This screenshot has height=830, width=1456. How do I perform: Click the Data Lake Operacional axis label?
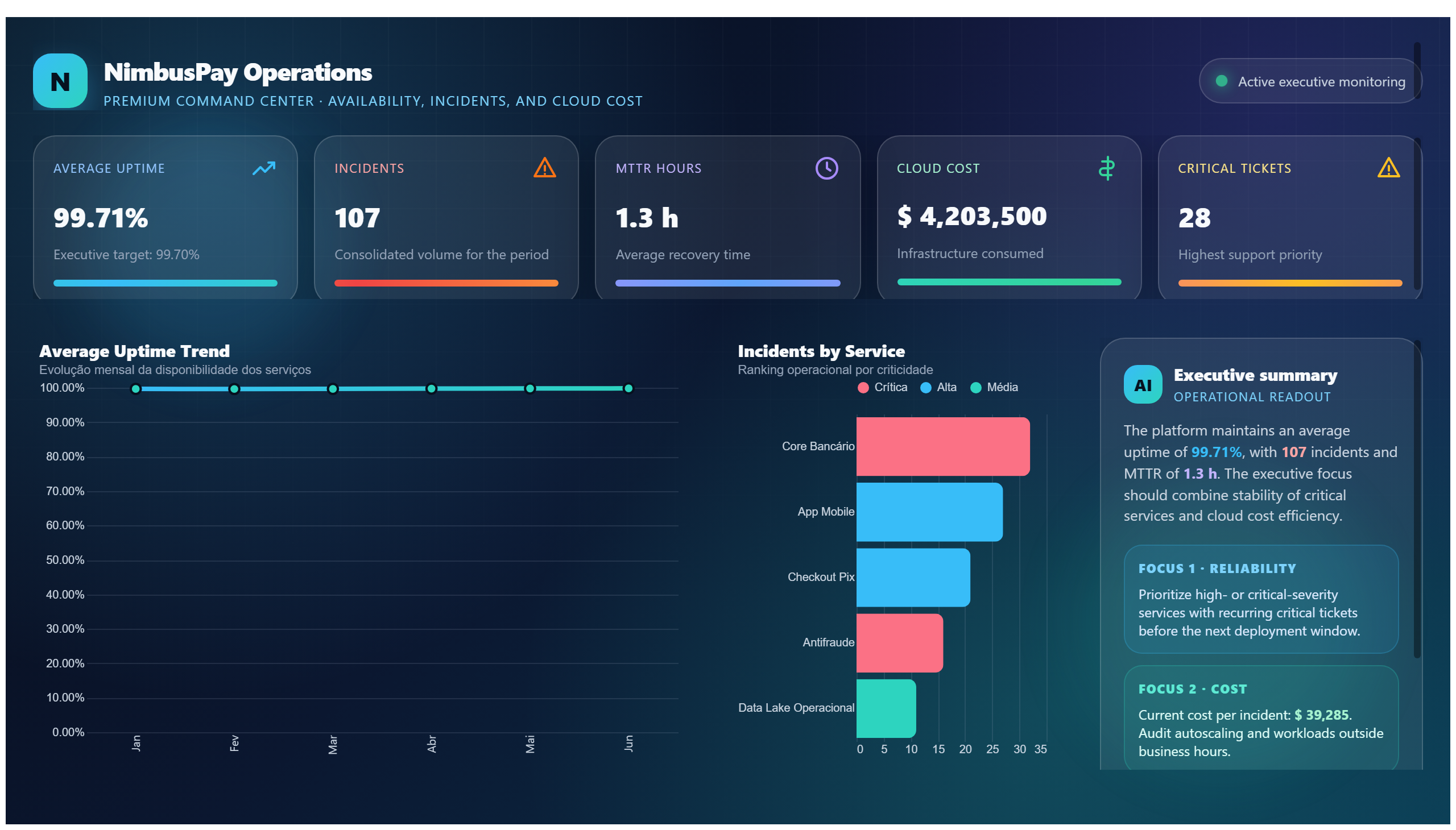796,708
